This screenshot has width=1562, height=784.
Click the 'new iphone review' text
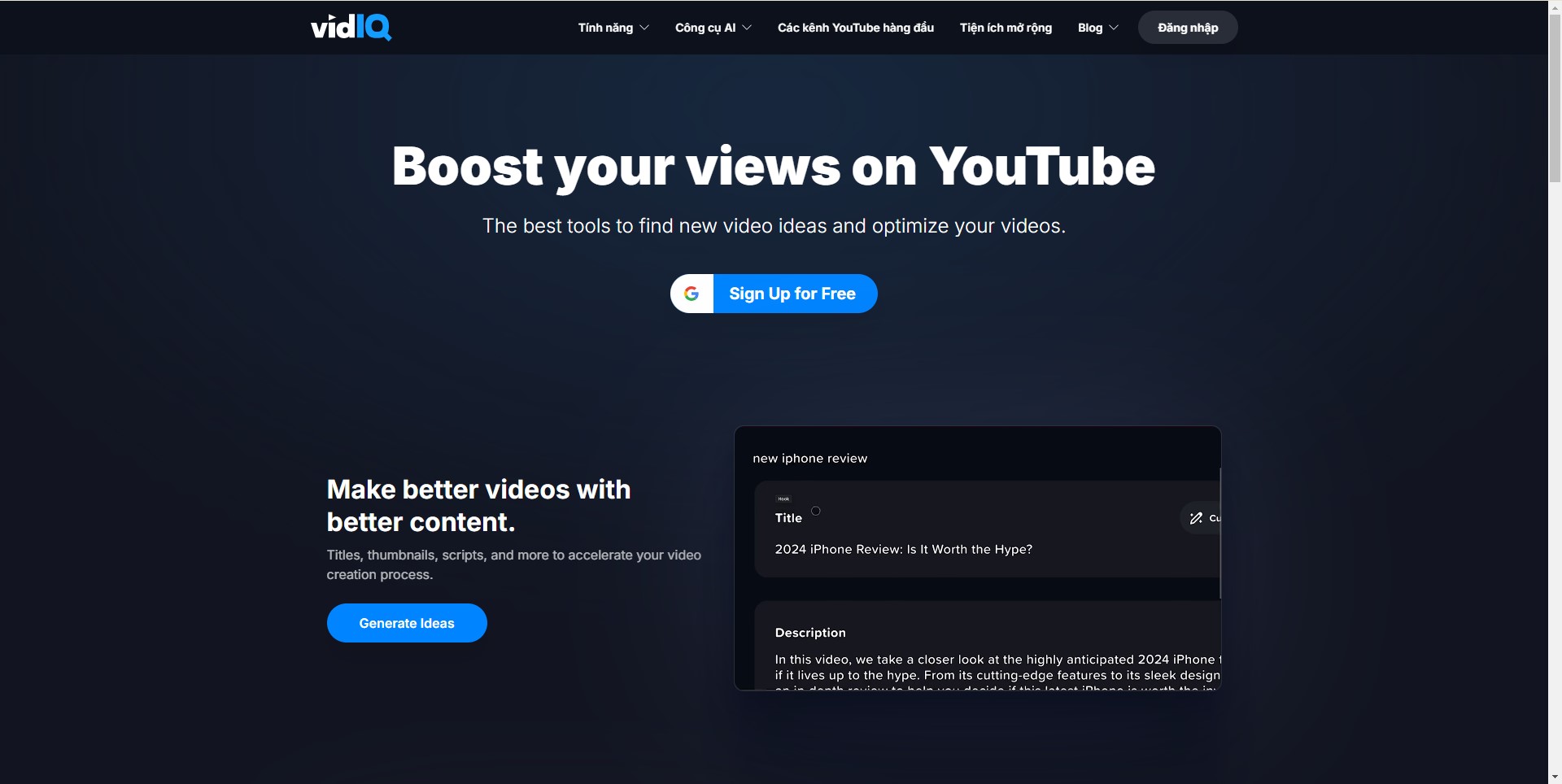[809, 459]
